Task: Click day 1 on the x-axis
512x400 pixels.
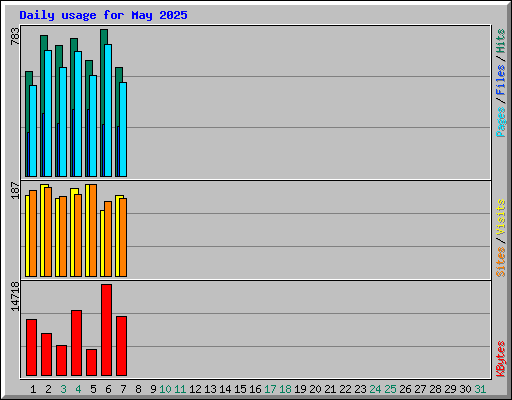Action: [33, 389]
